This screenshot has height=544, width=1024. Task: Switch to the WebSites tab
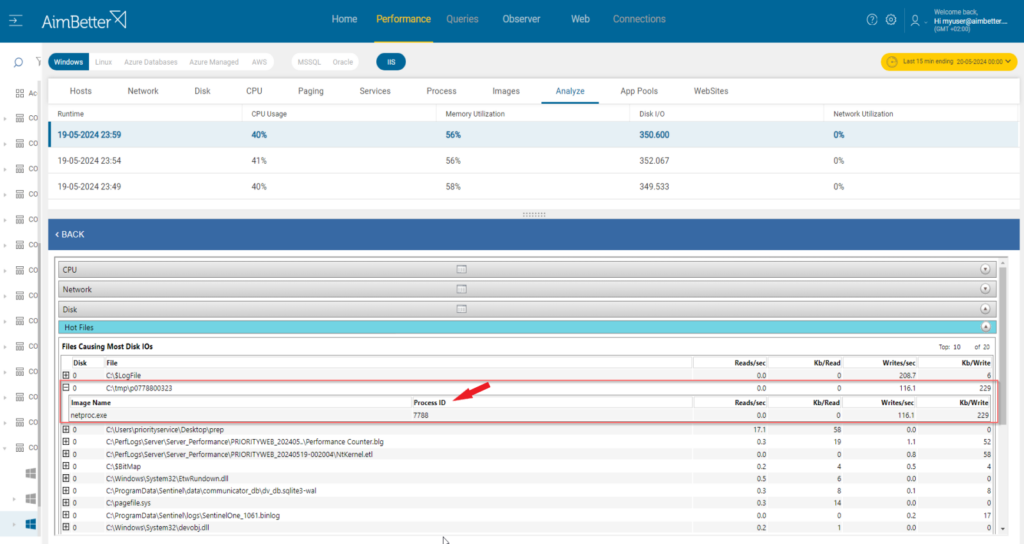(711, 91)
